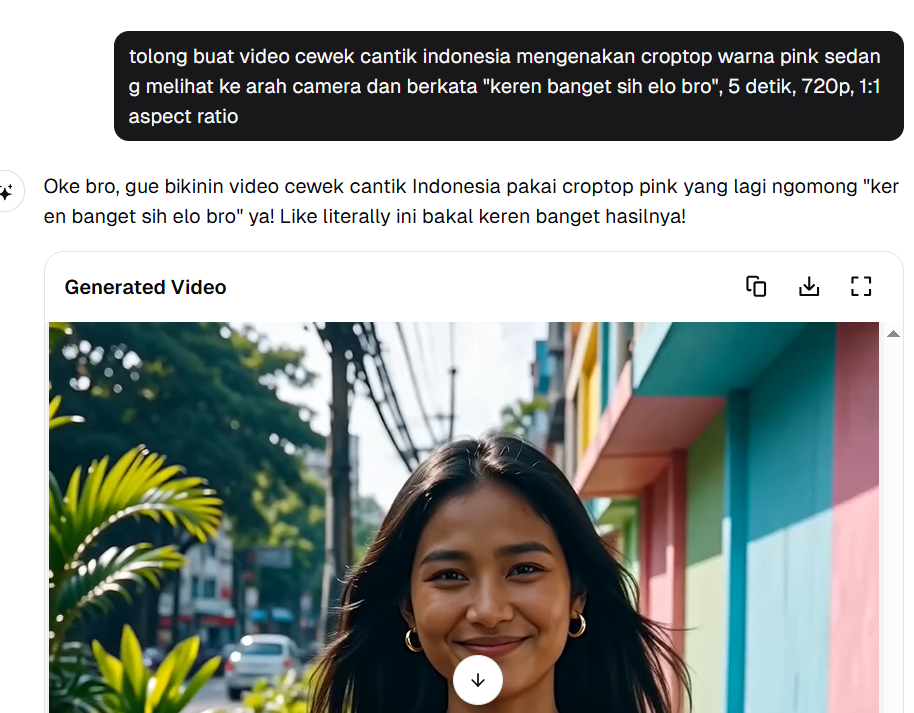Click "aspect ratio" text in the prompt bubble
This screenshot has height=713, width=914.
[x=183, y=116]
